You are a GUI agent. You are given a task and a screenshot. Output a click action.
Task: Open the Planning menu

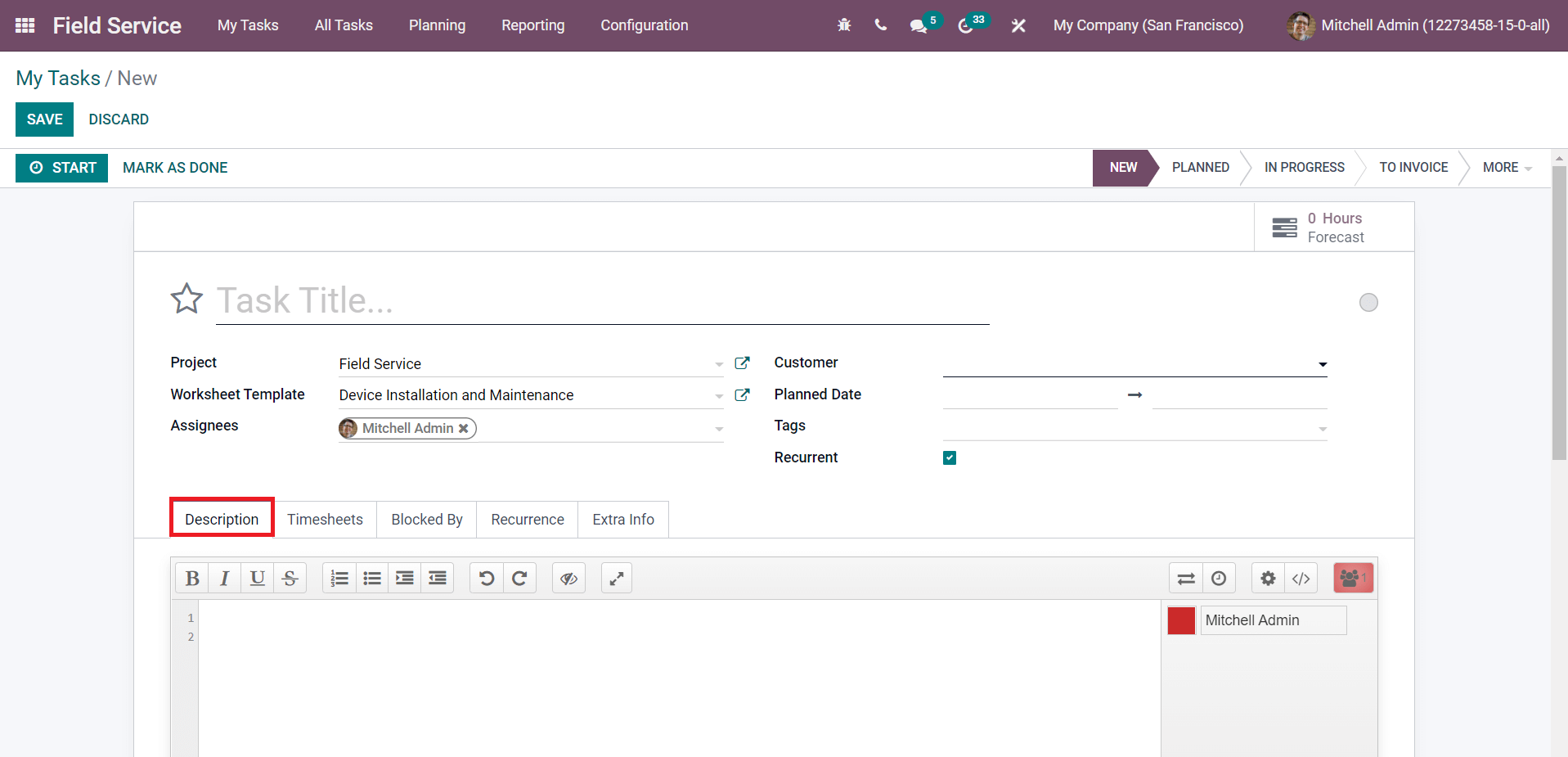(x=437, y=25)
